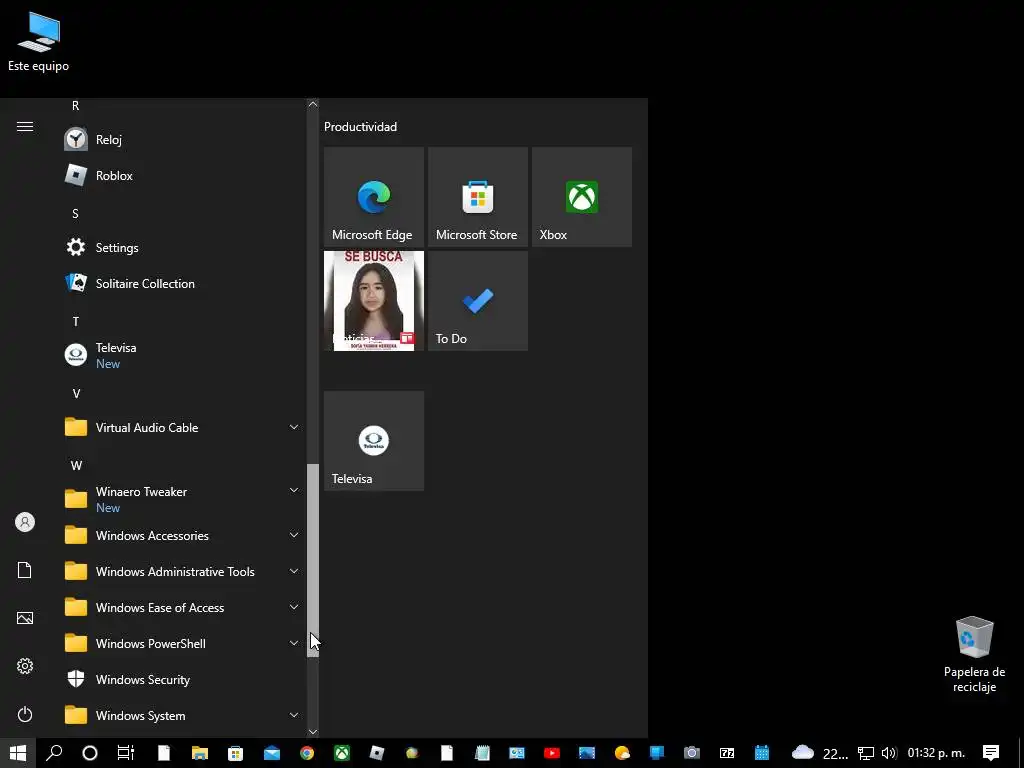
Task: Expand Winaero Tweaker folder chevron
Action: tap(294, 490)
